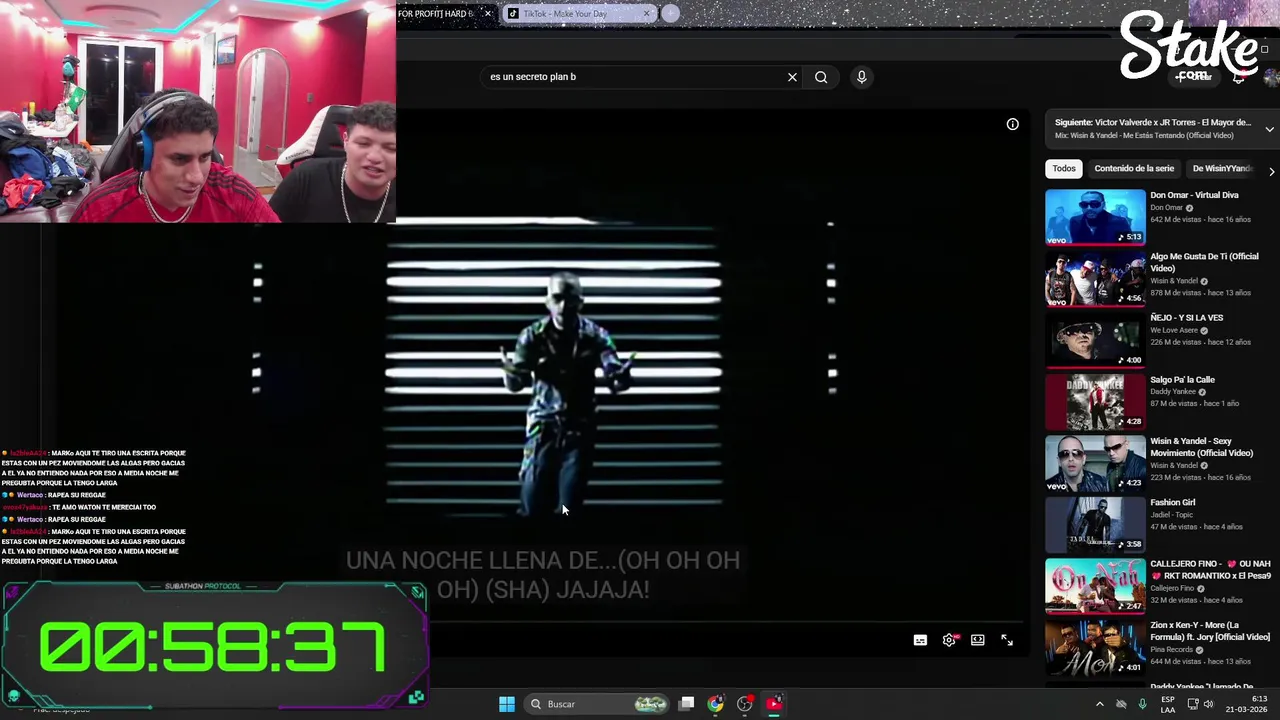
Task: Open OBS Studio from the taskbar
Action: [745, 704]
